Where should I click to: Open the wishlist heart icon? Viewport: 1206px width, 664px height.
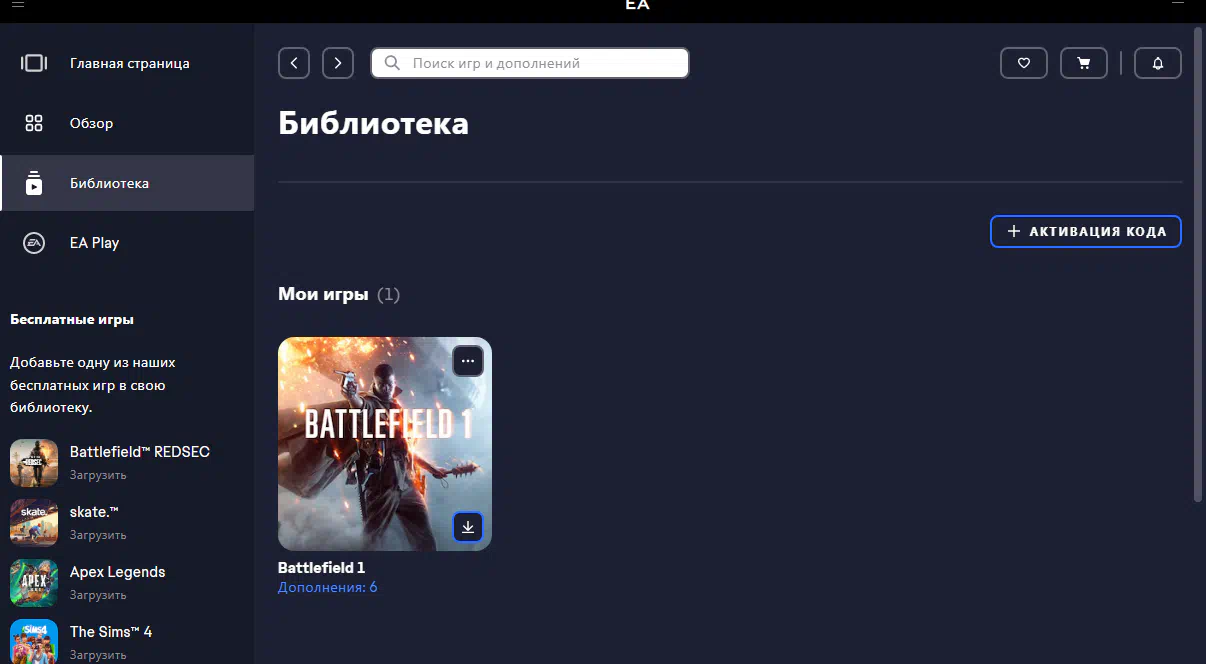(x=1023, y=63)
